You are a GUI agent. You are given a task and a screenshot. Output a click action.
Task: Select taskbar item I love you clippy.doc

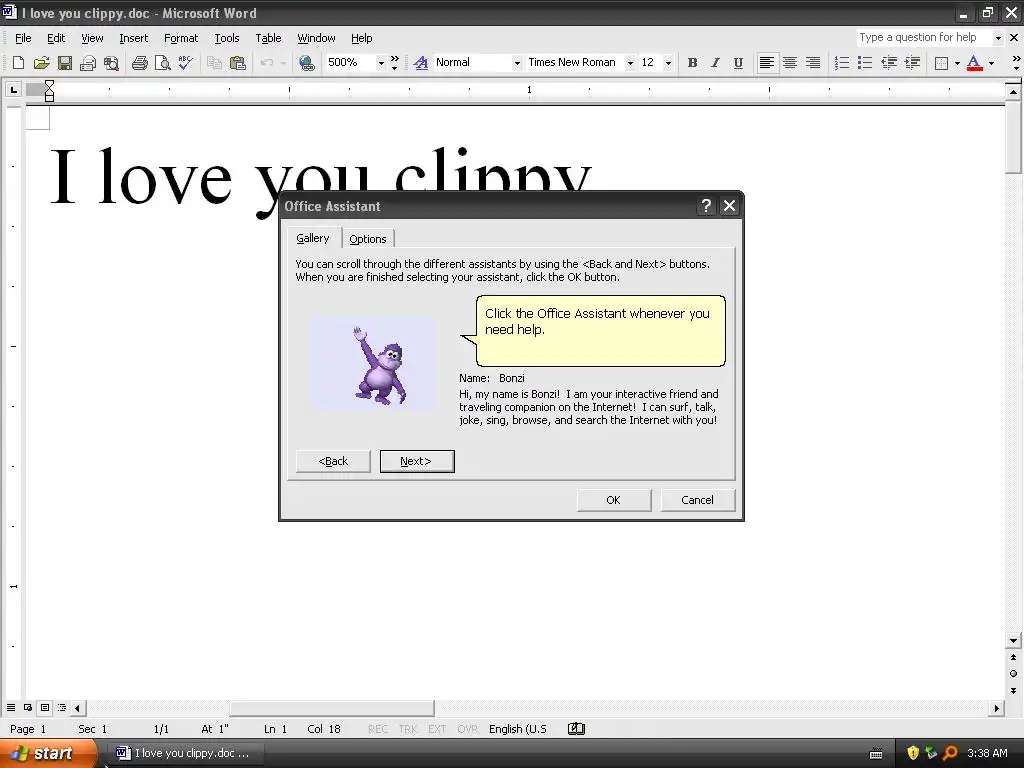pos(184,753)
